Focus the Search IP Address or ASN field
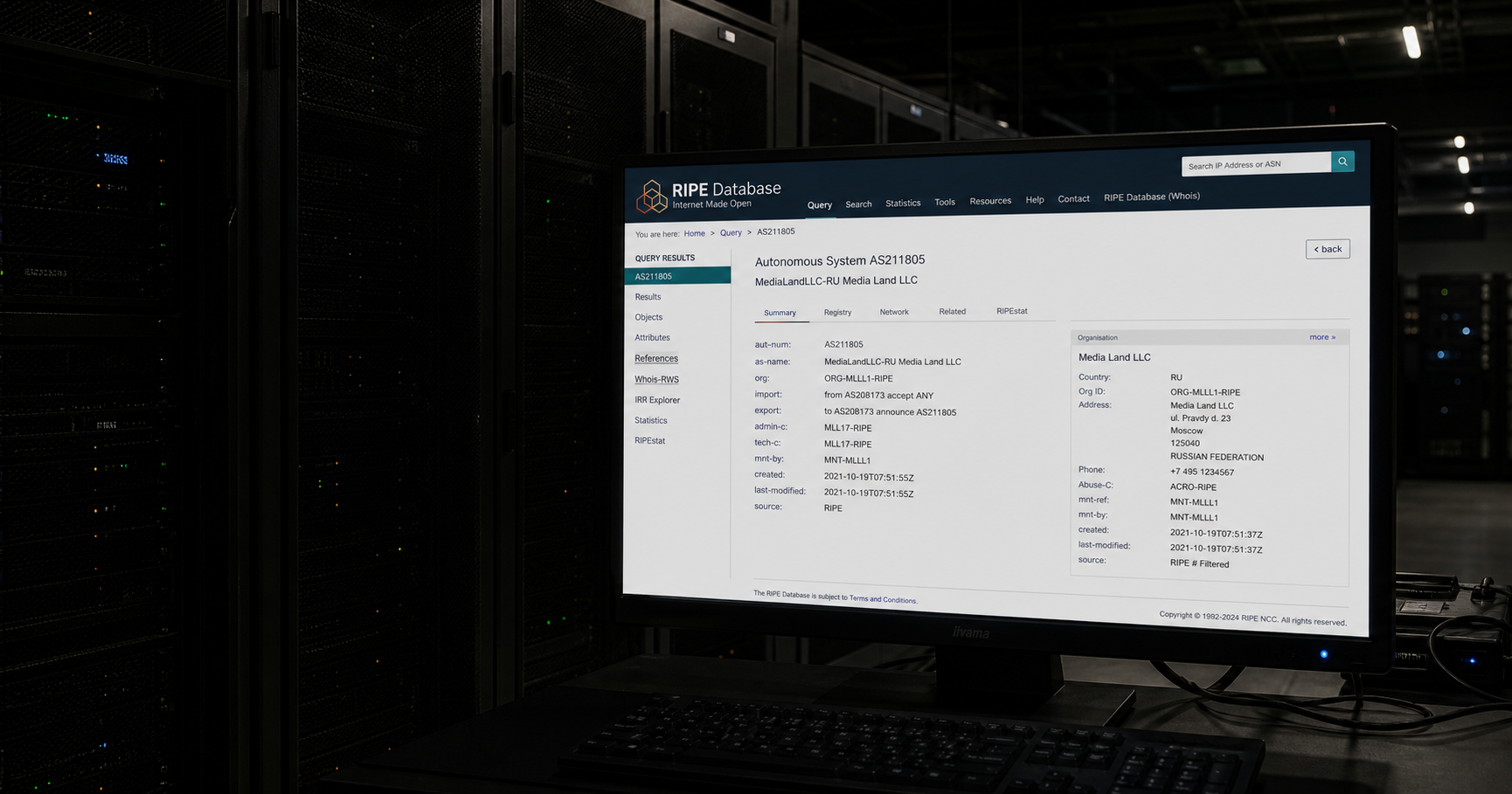 [x=1256, y=164]
